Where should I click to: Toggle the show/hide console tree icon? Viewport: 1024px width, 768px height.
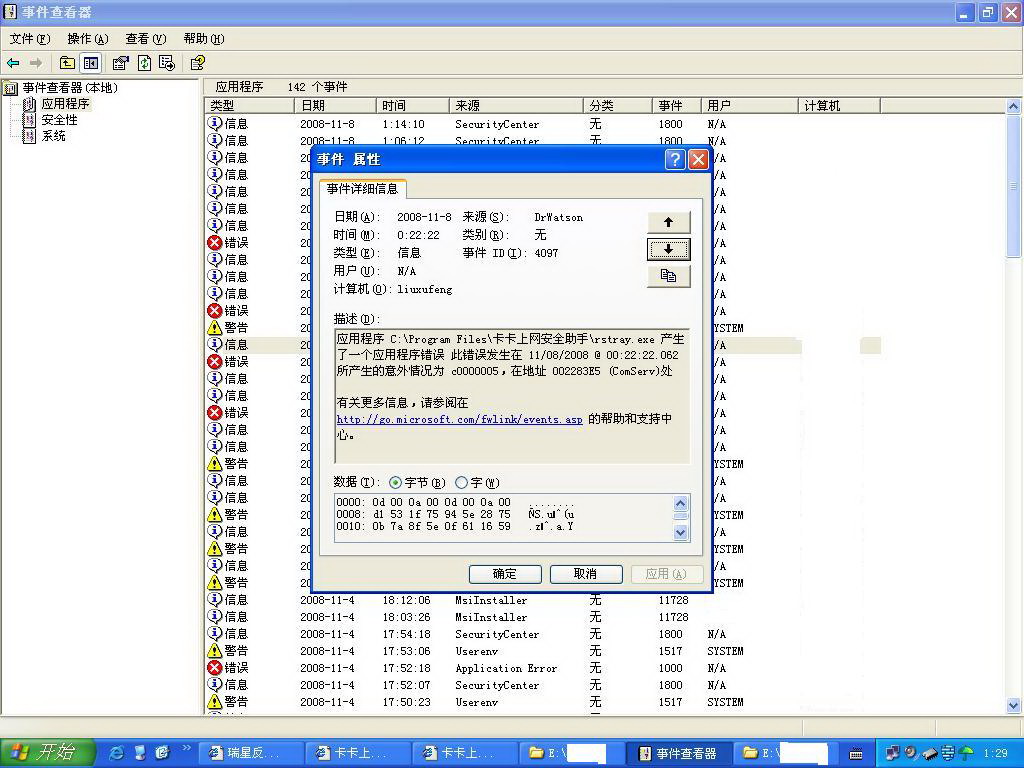coord(91,63)
